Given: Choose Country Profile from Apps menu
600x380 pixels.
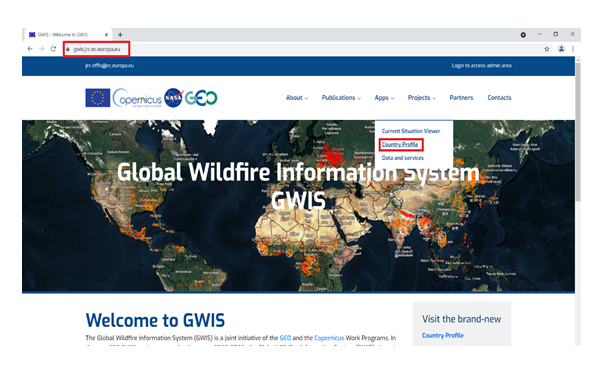Looking at the screenshot, I should pyautogui.click(x=400, y=145).
